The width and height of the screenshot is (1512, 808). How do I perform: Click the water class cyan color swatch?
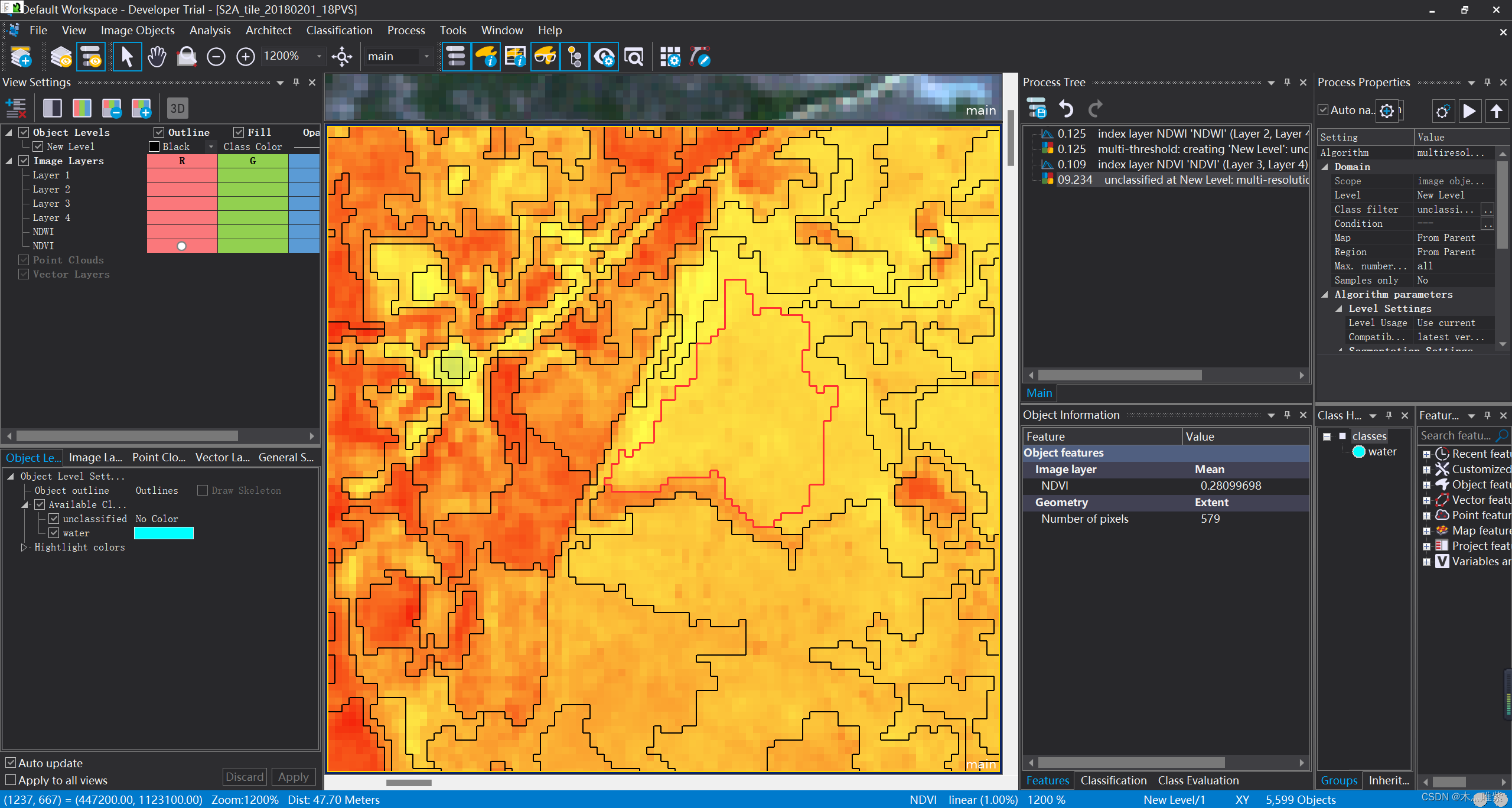click(164, 533)
